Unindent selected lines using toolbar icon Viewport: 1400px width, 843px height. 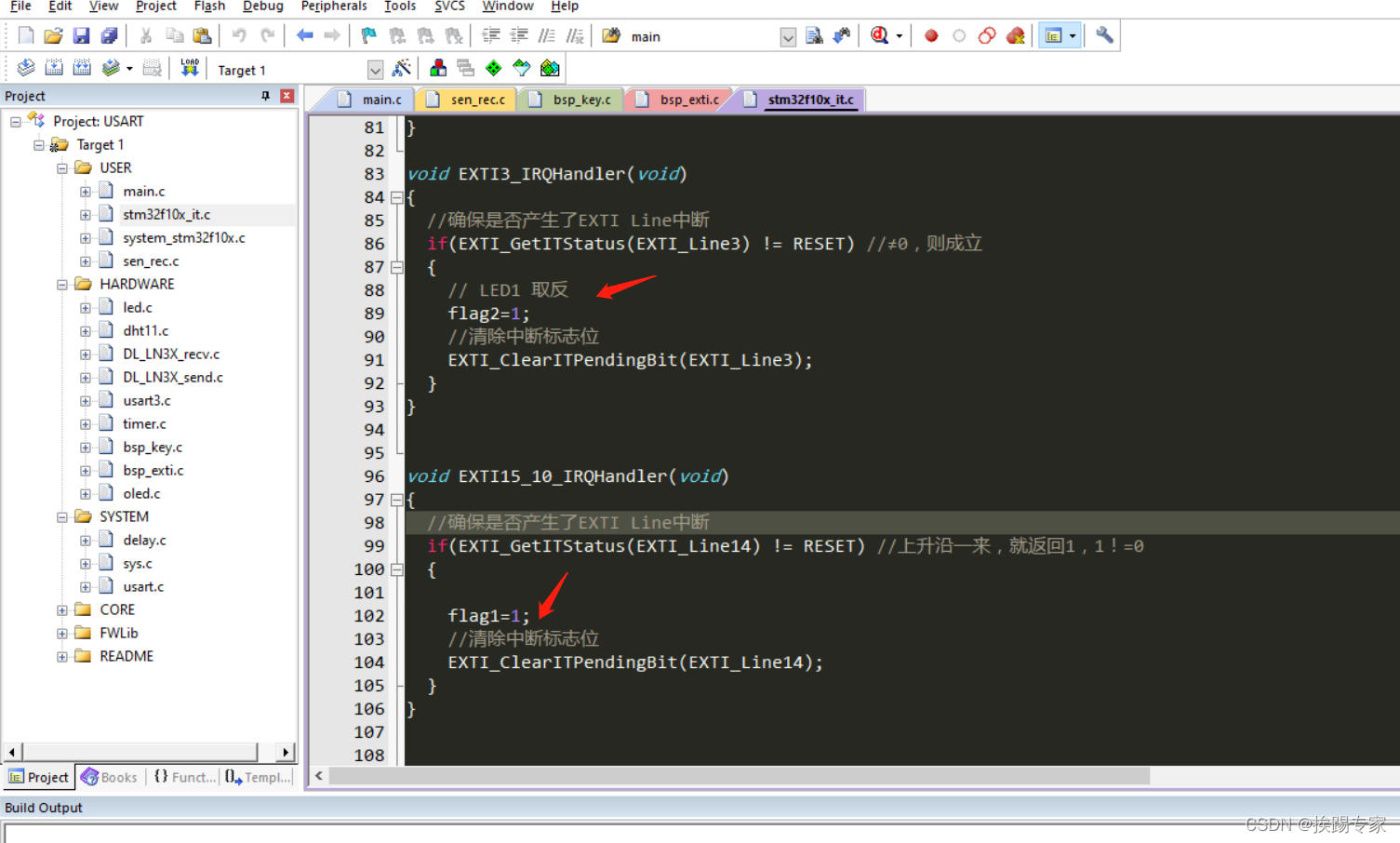(519, 36)
